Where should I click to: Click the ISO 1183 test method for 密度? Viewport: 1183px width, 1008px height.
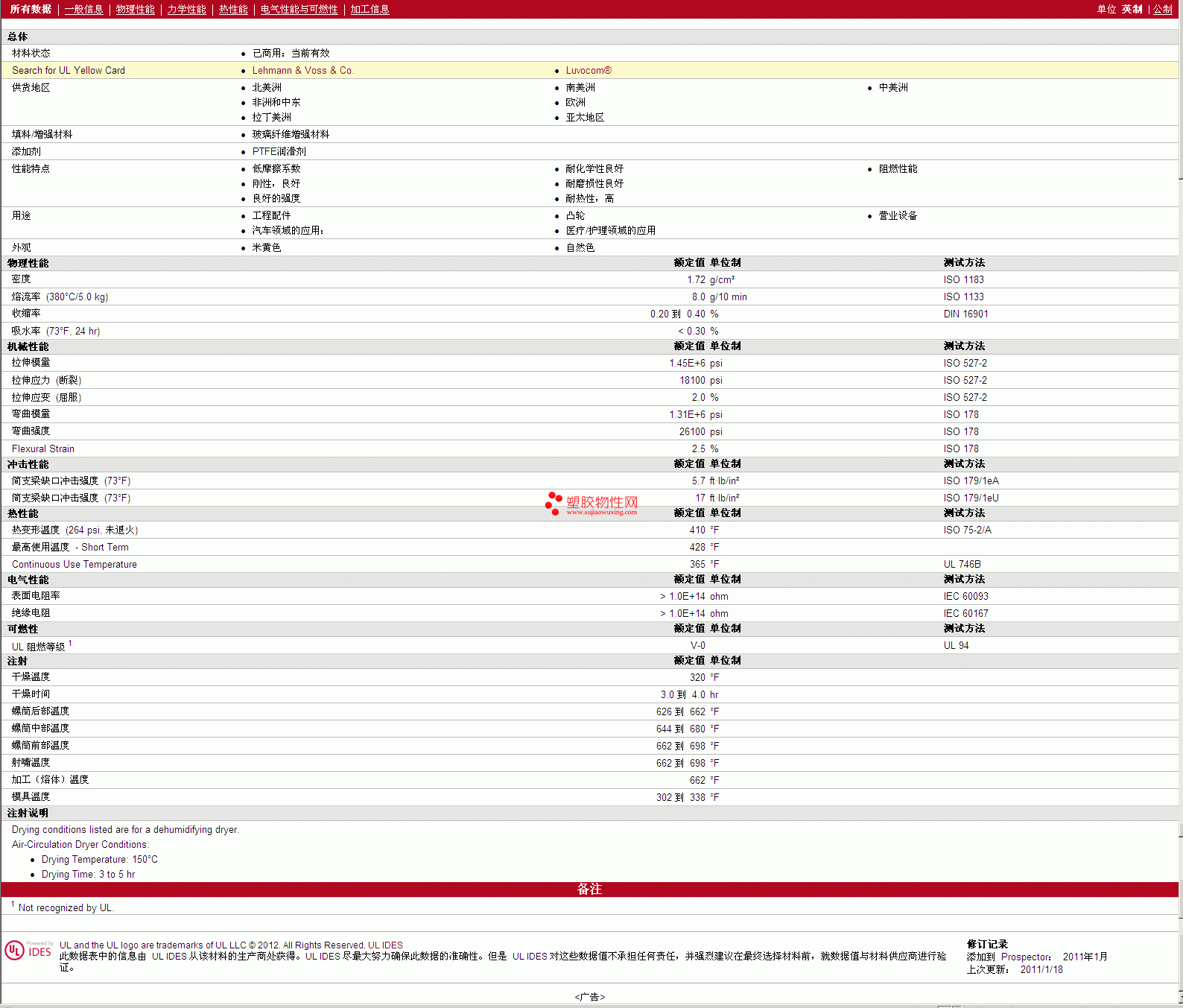point(964,279)
